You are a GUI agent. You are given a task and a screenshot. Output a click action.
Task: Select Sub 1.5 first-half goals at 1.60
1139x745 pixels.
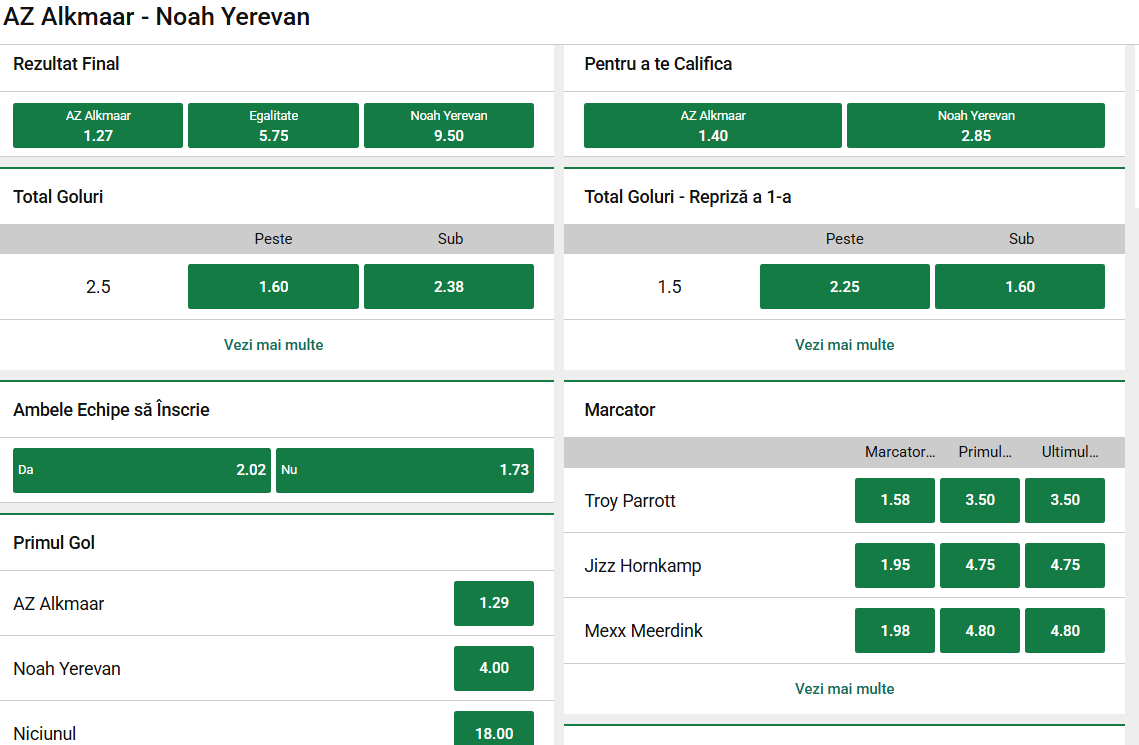point(1020,287)
